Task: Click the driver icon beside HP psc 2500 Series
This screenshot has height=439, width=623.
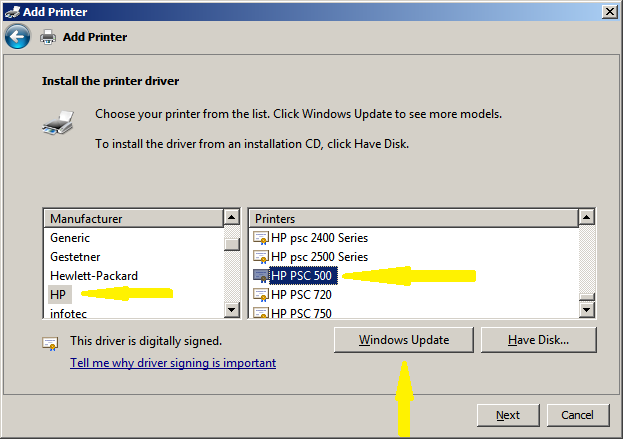Action: point(261,257)
